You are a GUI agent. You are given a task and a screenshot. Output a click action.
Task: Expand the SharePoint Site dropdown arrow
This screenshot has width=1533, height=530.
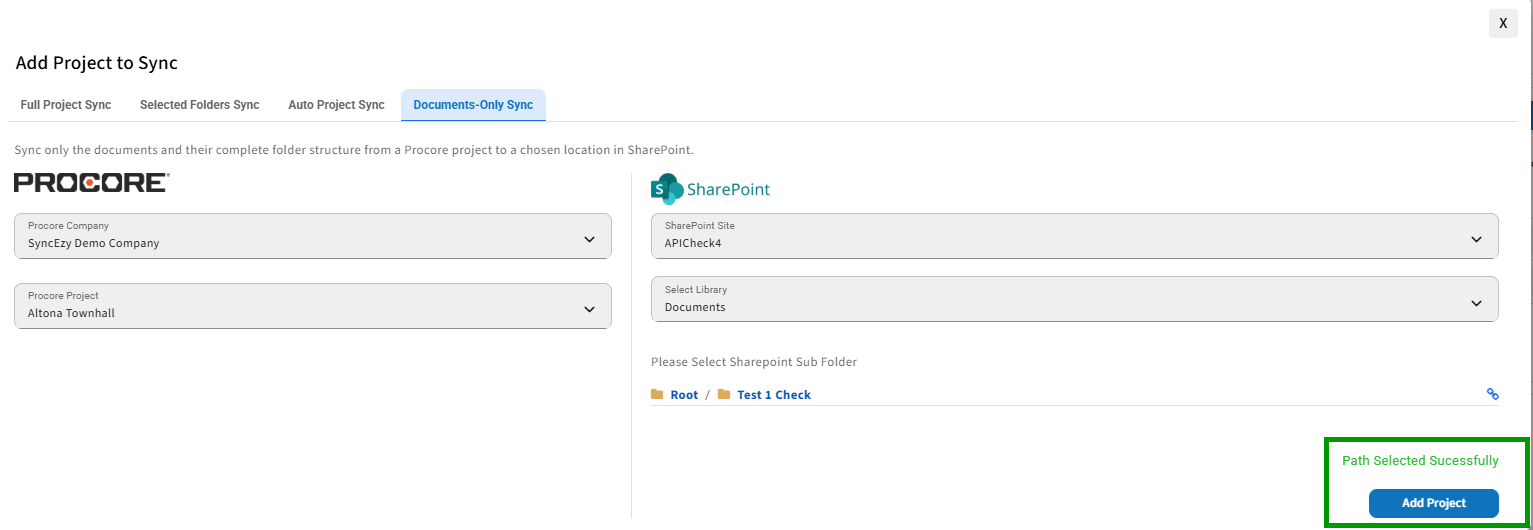point(1476,239)
